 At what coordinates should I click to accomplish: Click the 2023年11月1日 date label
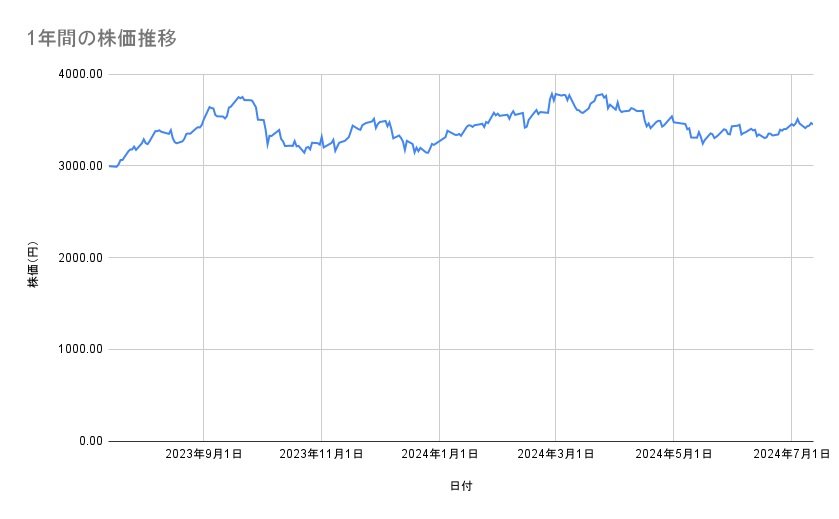pos(321,454)
